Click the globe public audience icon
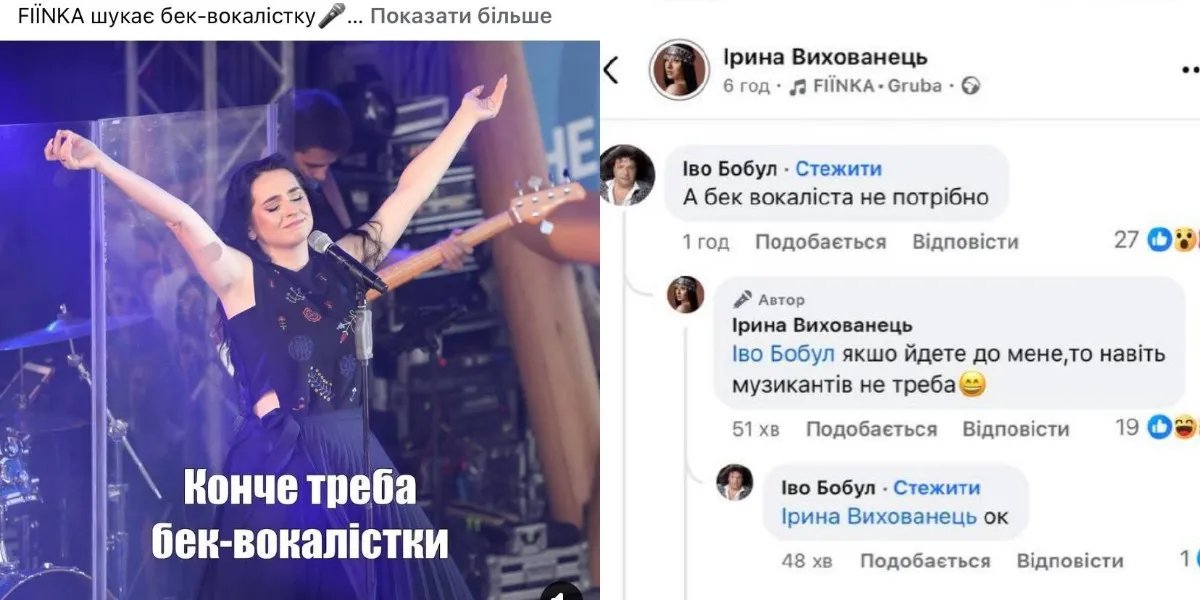This screenshot has width=1200, height=600. (970, 86)
